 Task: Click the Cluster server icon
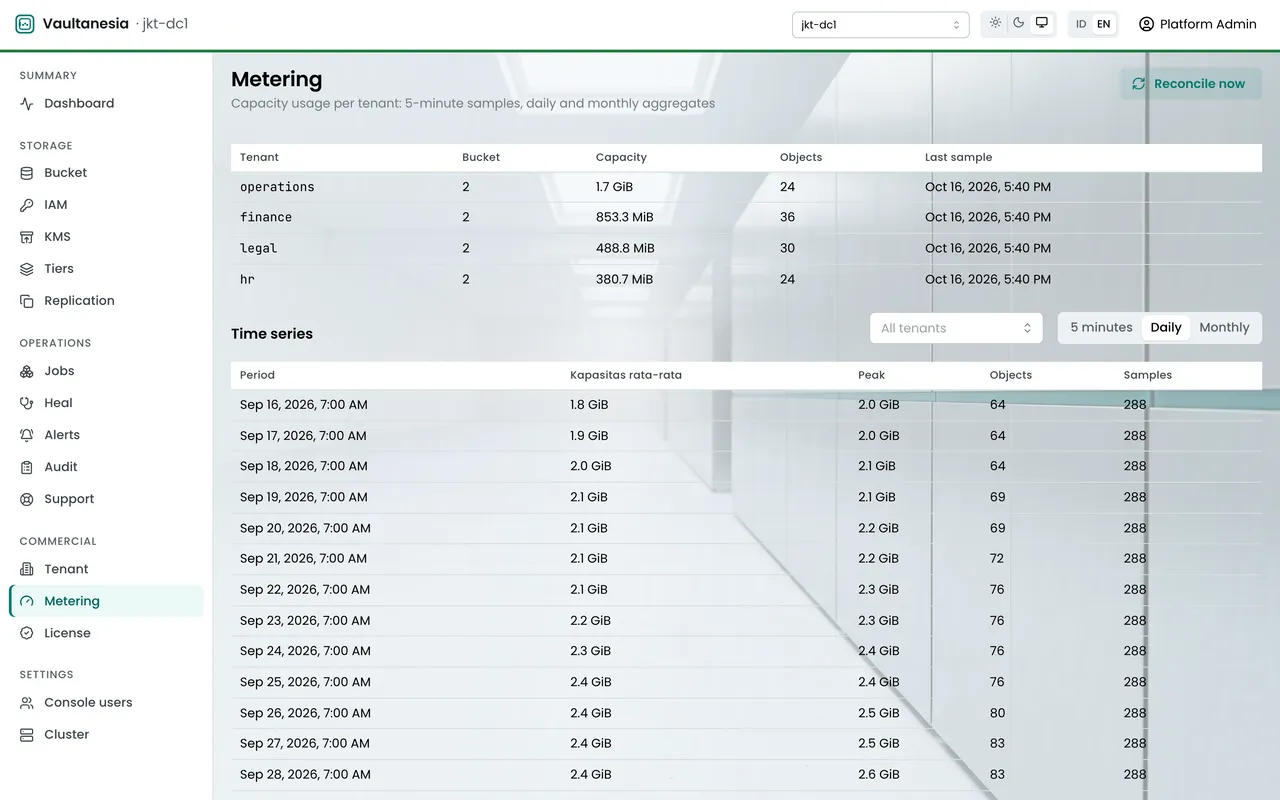pos(27,735)
